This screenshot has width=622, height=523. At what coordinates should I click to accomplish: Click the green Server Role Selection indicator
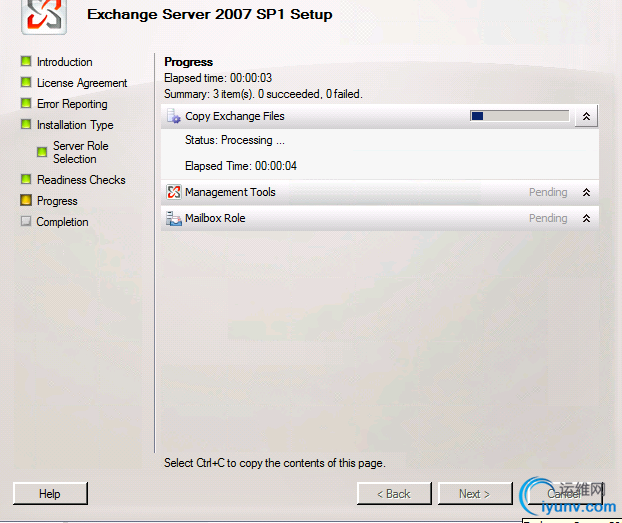[x=42, y=152]
